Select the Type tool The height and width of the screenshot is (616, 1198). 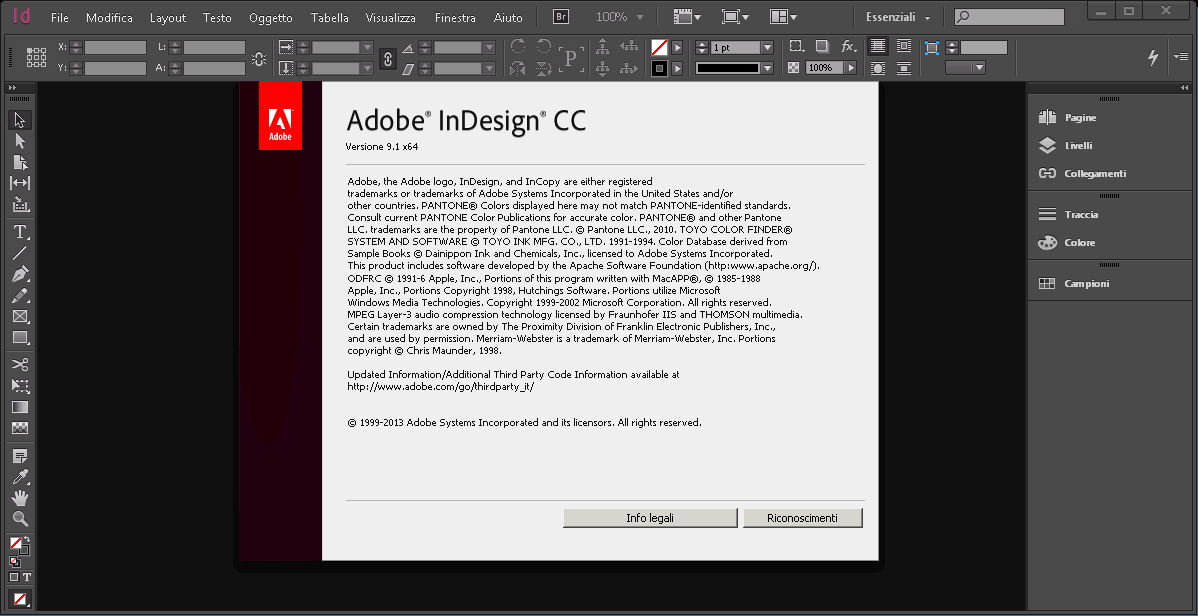click(20, 232)
